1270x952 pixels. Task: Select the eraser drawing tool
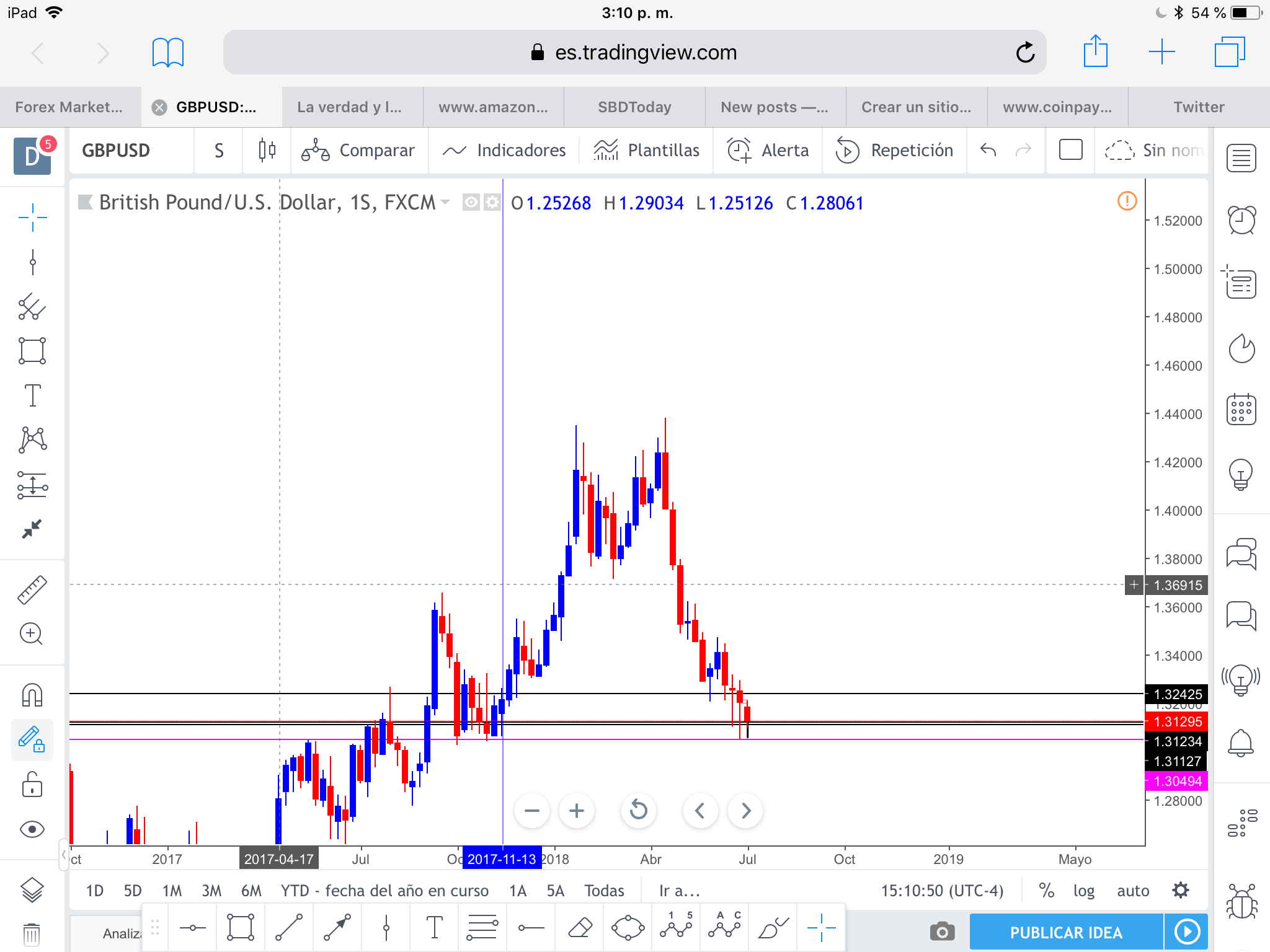(580, 928)
